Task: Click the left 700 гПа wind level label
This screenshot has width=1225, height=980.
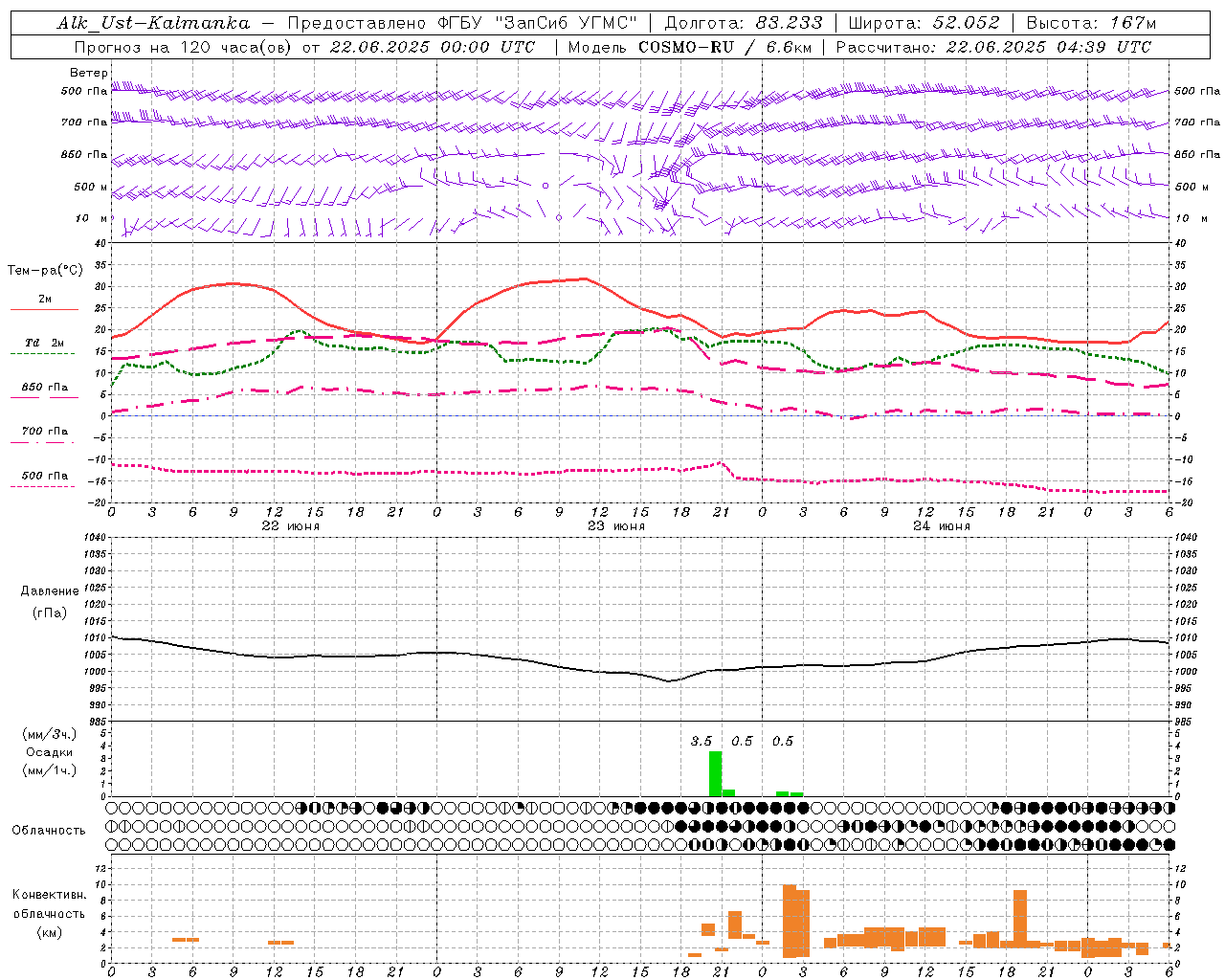Action: pos(84,122)
